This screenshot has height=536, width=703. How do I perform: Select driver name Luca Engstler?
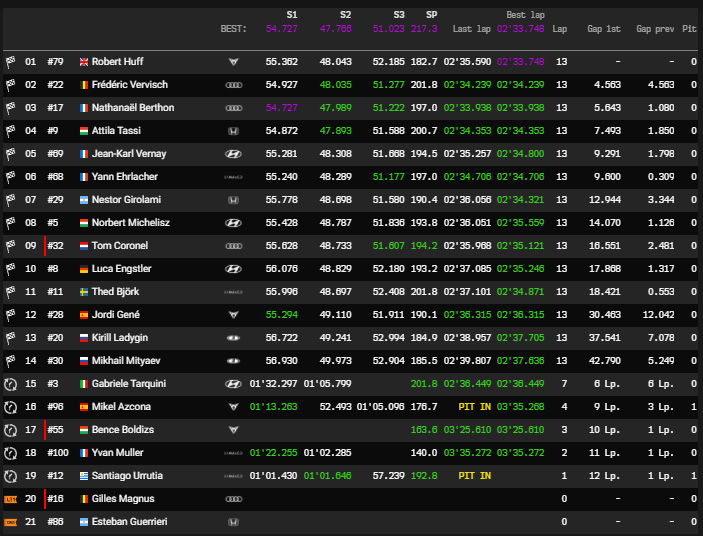click(x=122, y=269)
